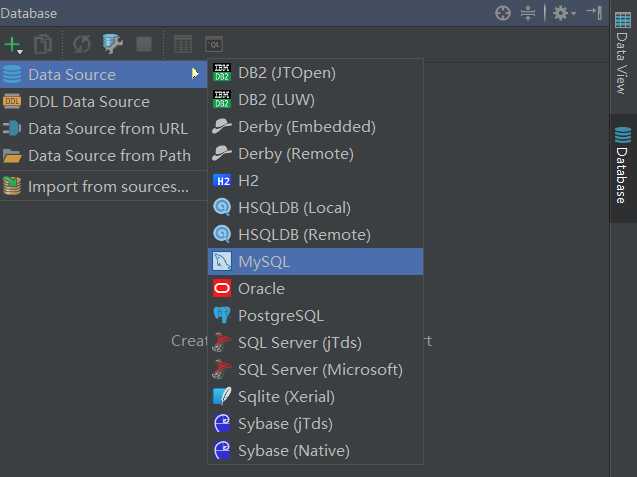Image resolution: width=637 pixels, height=477 pixels.
Task: Click the MySQL dolphin icon
Action: [222, 261]
